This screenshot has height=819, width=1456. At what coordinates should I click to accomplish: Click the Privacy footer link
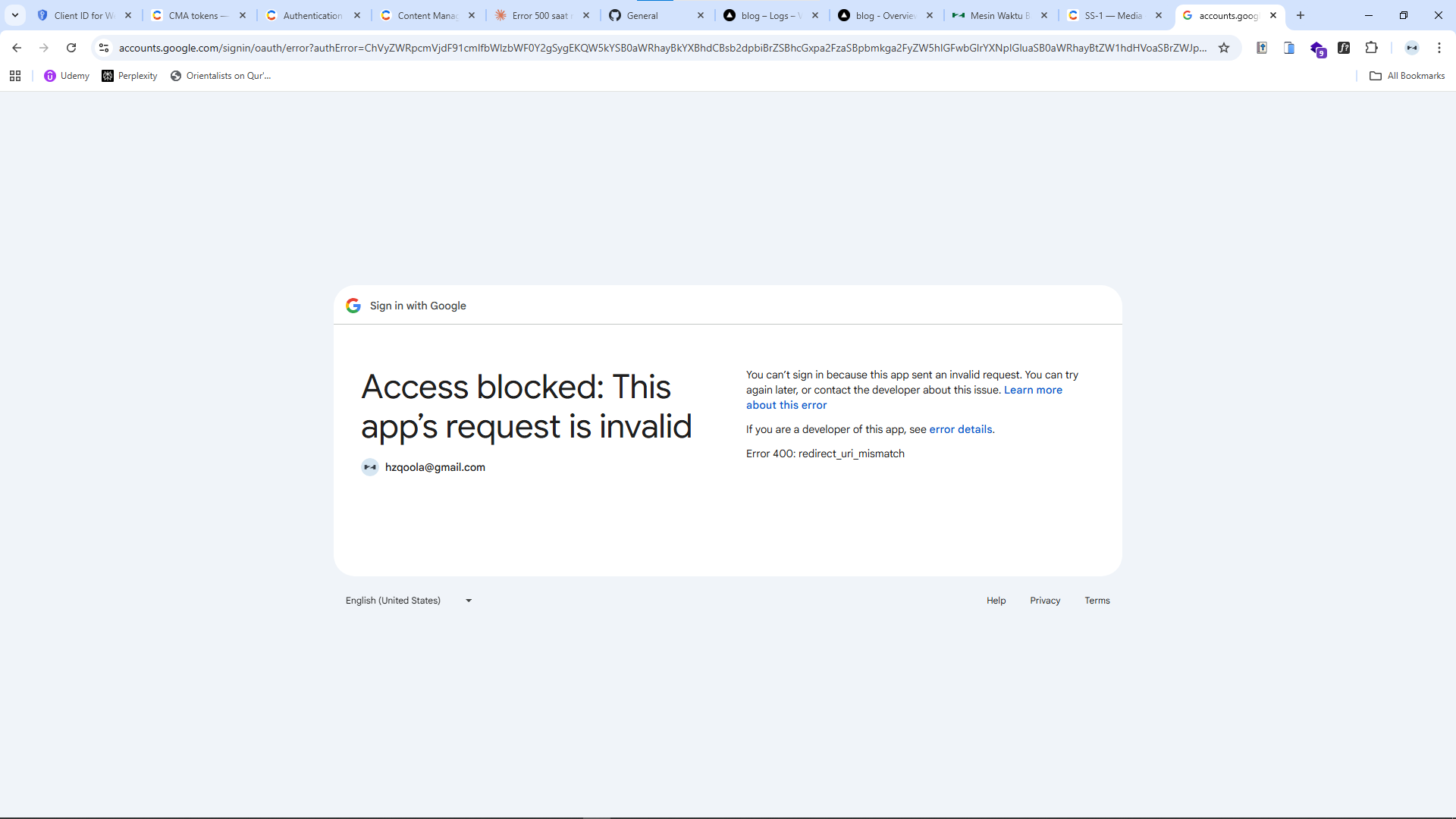1045,601
